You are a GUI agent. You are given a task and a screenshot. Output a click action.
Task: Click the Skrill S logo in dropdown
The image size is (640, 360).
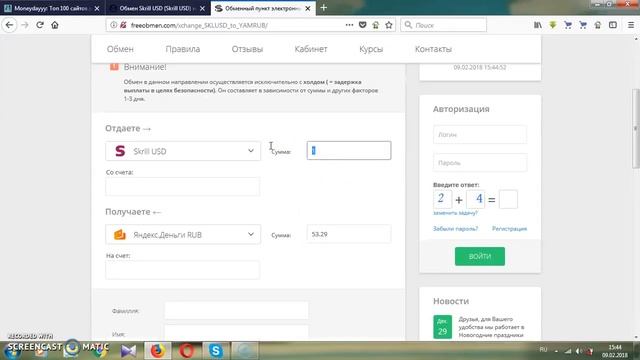[x=120, y=151]
